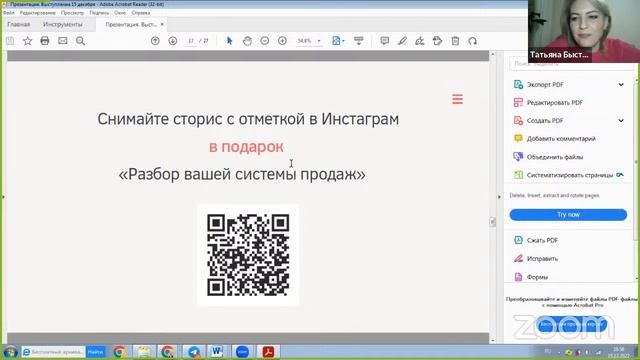Click document scrollbar up arrow
Screen dimensions: 640x360
(492, 54)
